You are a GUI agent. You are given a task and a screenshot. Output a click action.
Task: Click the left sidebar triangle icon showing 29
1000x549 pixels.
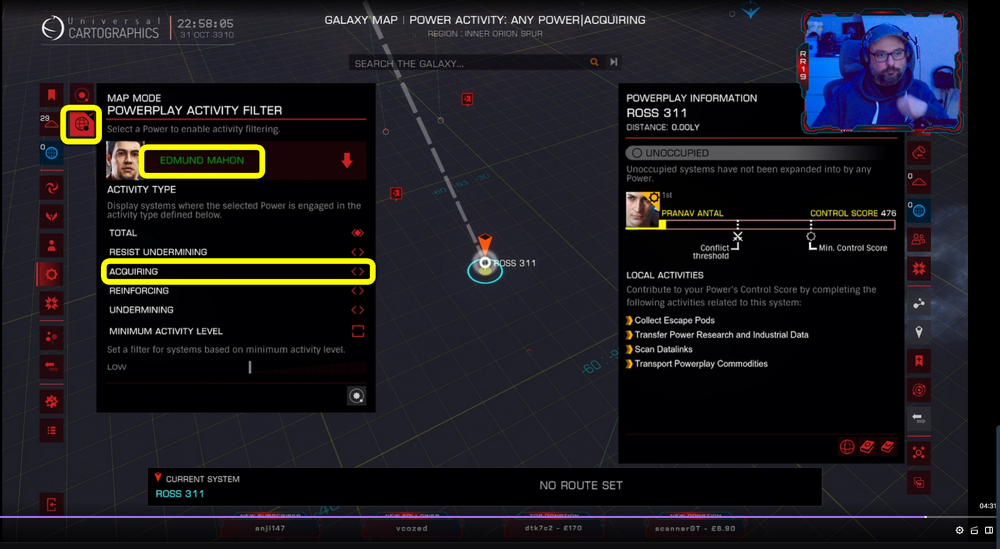[x=51, y=124]
